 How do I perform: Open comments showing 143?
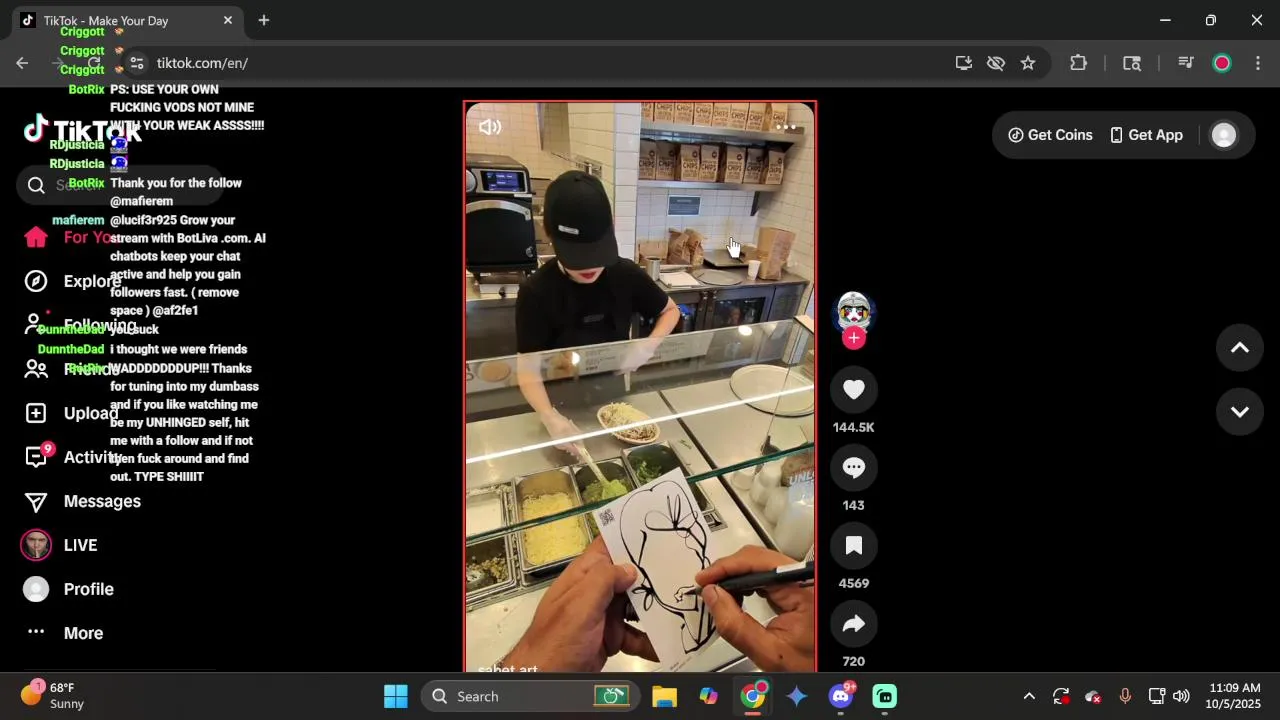pos(853,468)
